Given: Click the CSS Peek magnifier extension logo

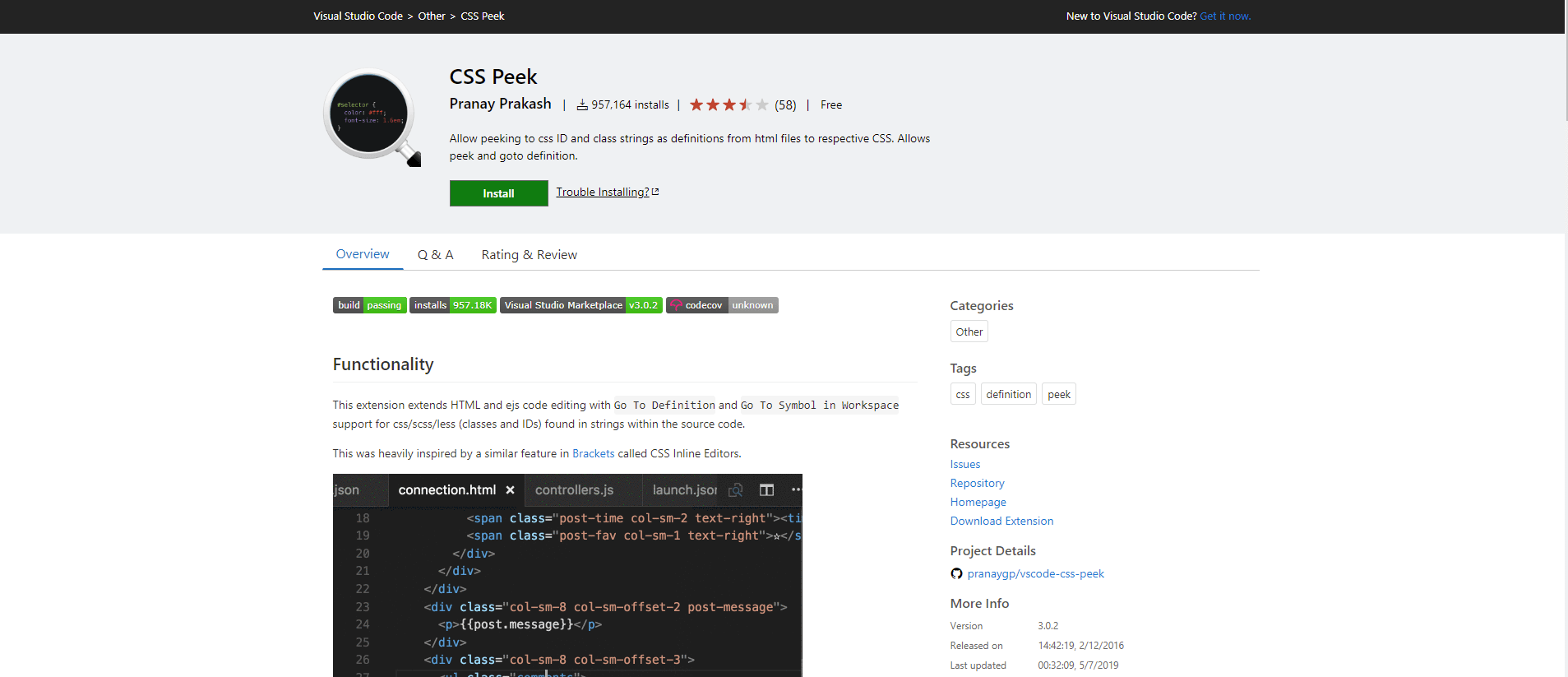Looking at the screenshot, I should [372, 118].
